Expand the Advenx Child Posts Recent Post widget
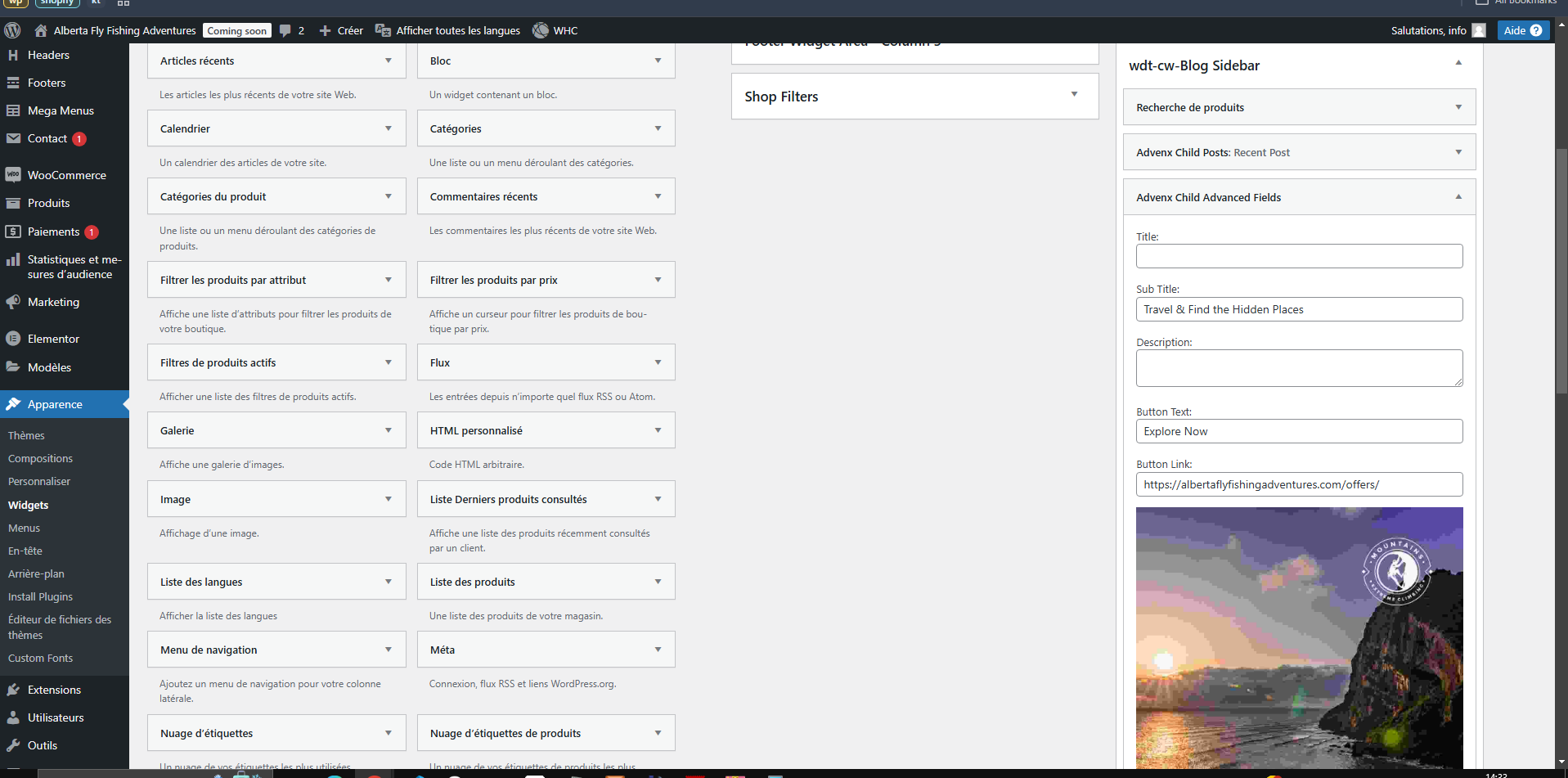The height and width of the screenshot is (778, 1568). tap(1458, 152)
